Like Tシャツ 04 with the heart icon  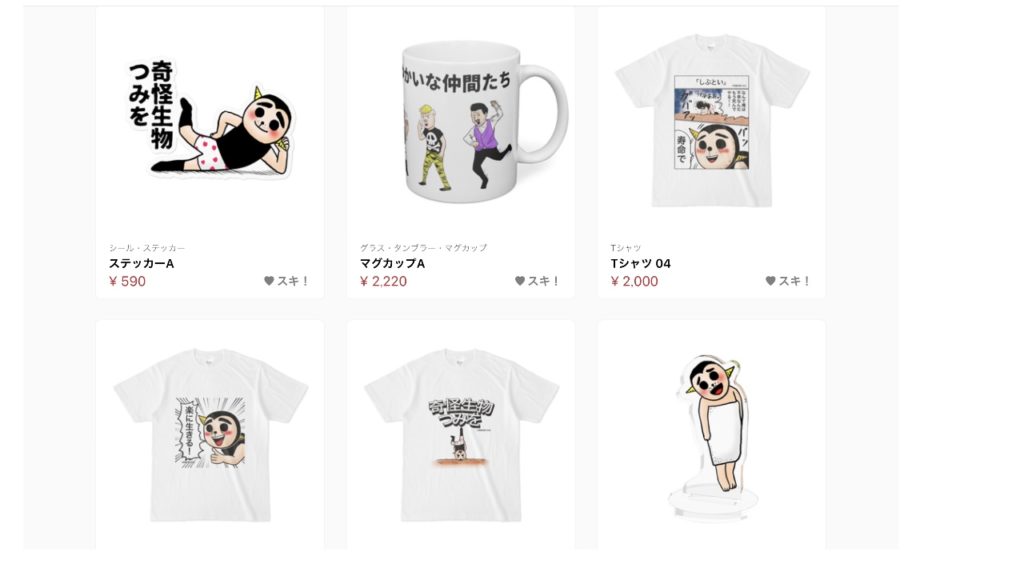[771, 281]
